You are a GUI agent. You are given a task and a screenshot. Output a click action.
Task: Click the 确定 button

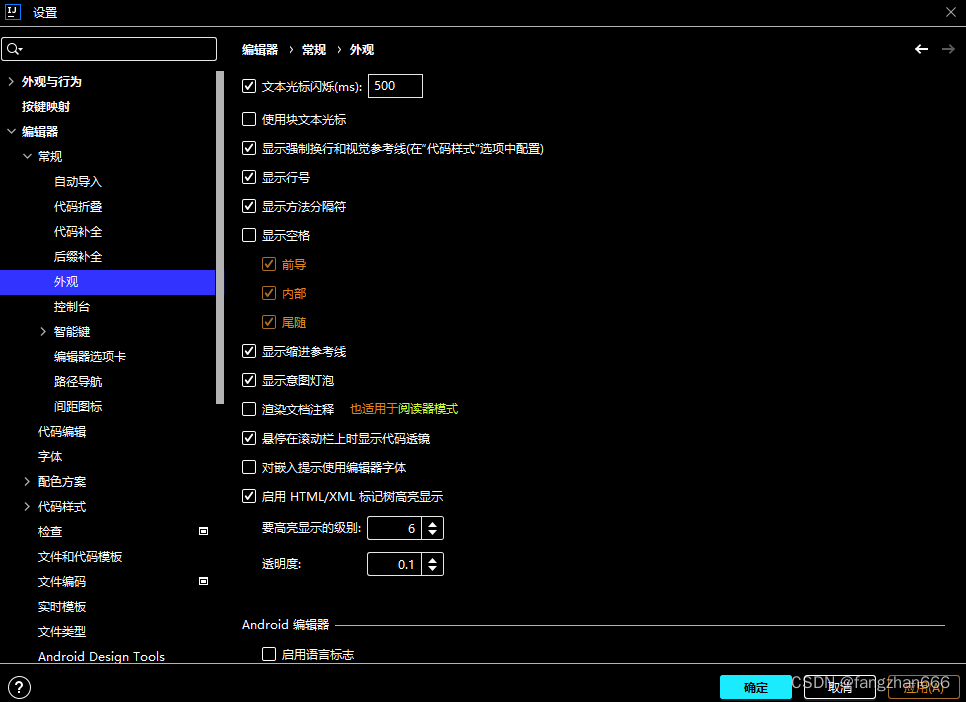click(755, 687)
